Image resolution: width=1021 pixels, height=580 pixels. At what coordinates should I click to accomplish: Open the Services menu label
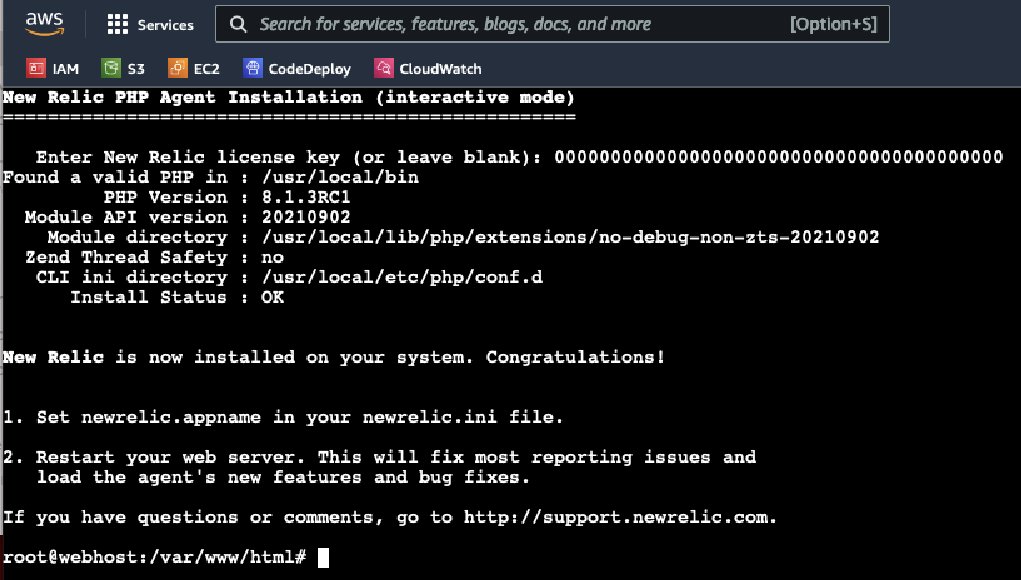(x=165, y=25)
